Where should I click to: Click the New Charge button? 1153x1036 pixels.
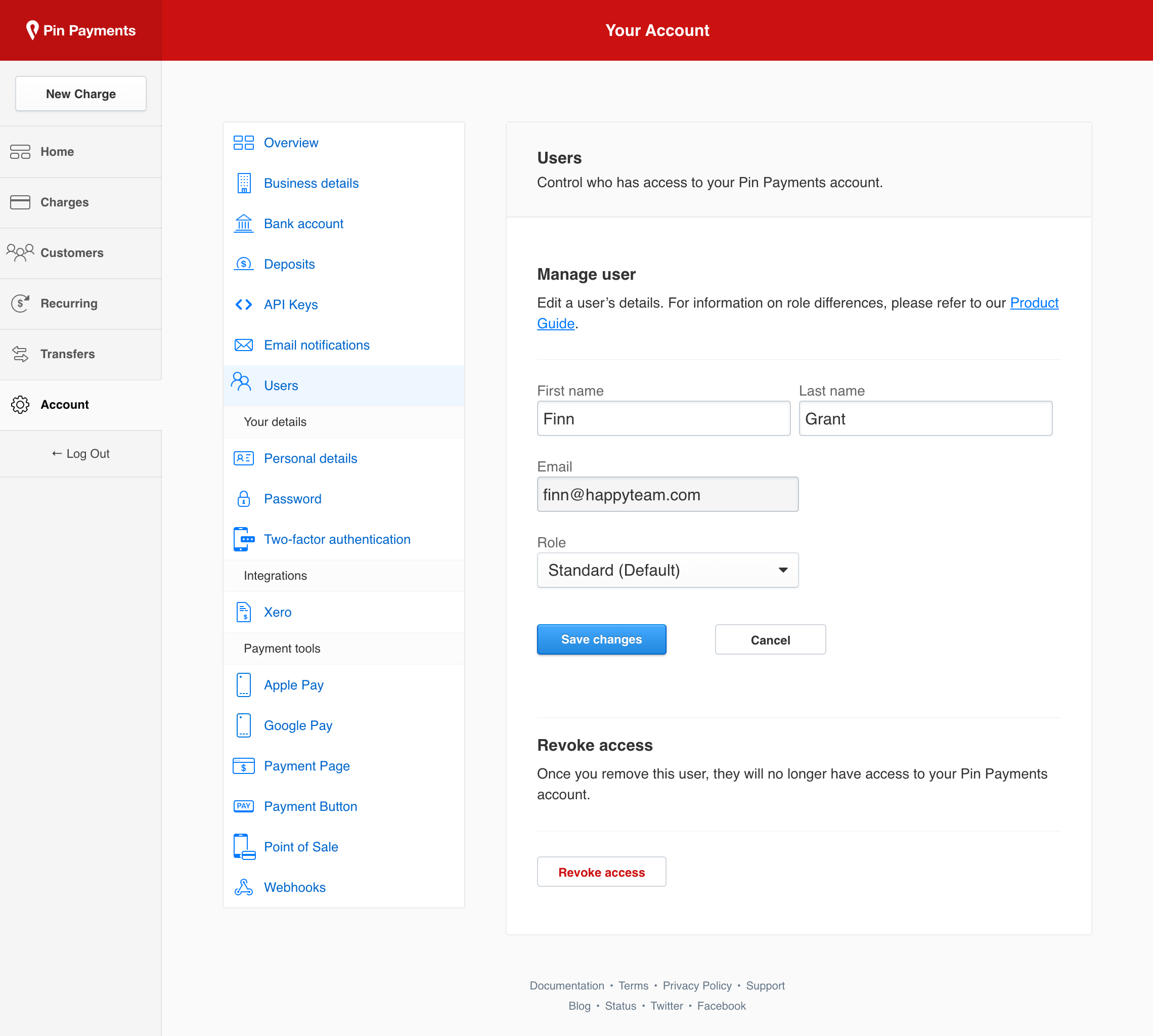81,94
